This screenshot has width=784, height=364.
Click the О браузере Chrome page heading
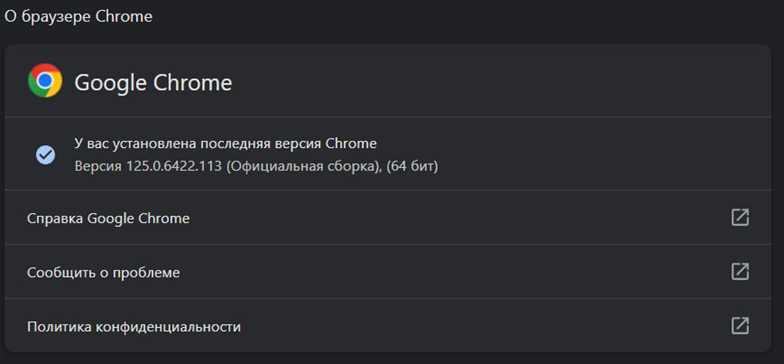tap(78, 16)
